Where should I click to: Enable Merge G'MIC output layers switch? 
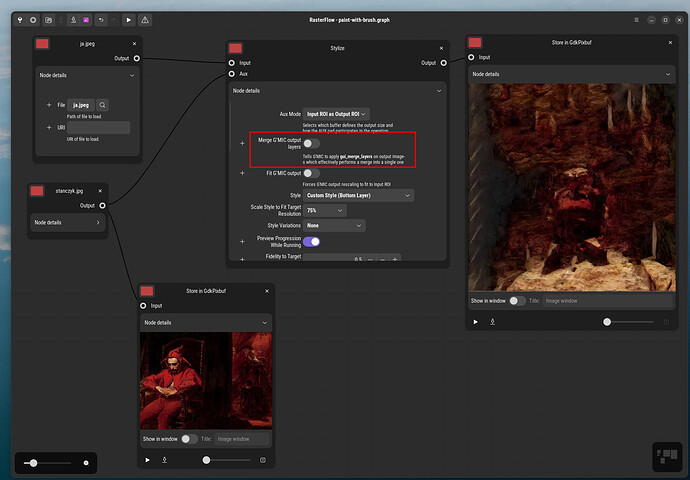point(312,144)
